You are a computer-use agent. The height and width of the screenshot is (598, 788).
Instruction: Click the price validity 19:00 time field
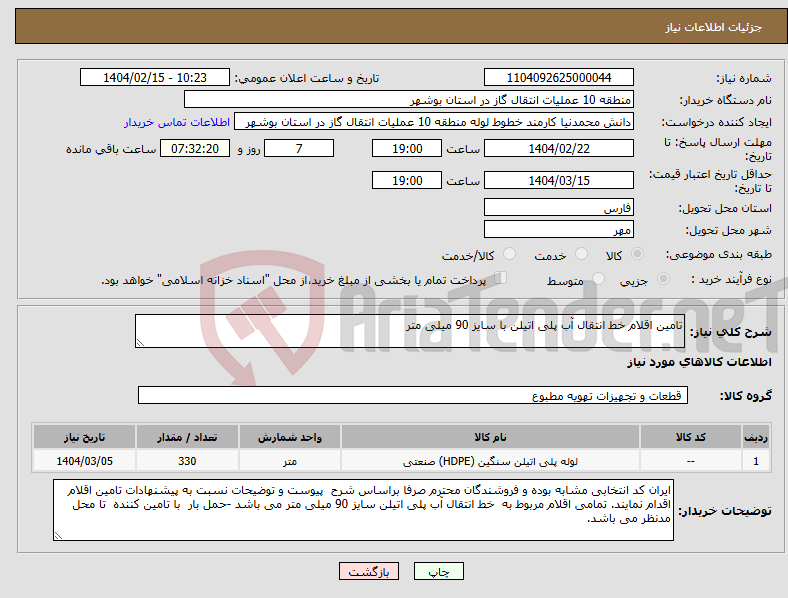(407, 180)
